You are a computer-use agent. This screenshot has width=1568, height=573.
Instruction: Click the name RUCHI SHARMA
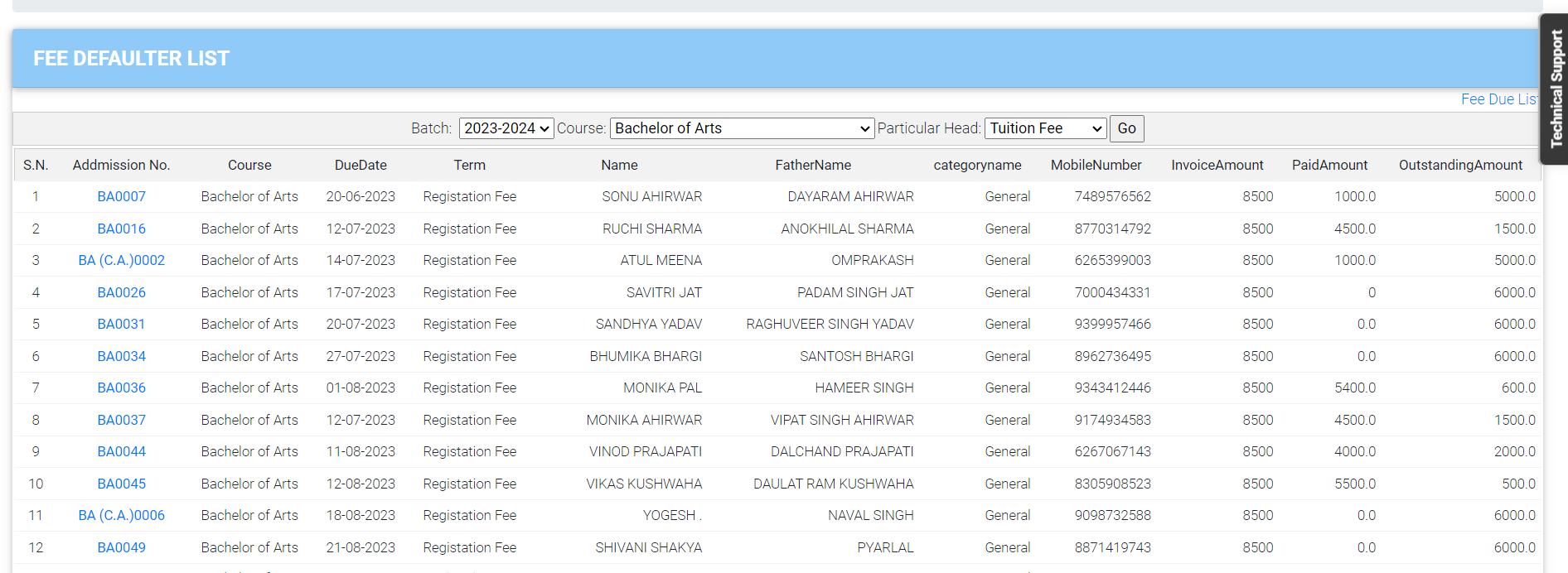(651, 229)
